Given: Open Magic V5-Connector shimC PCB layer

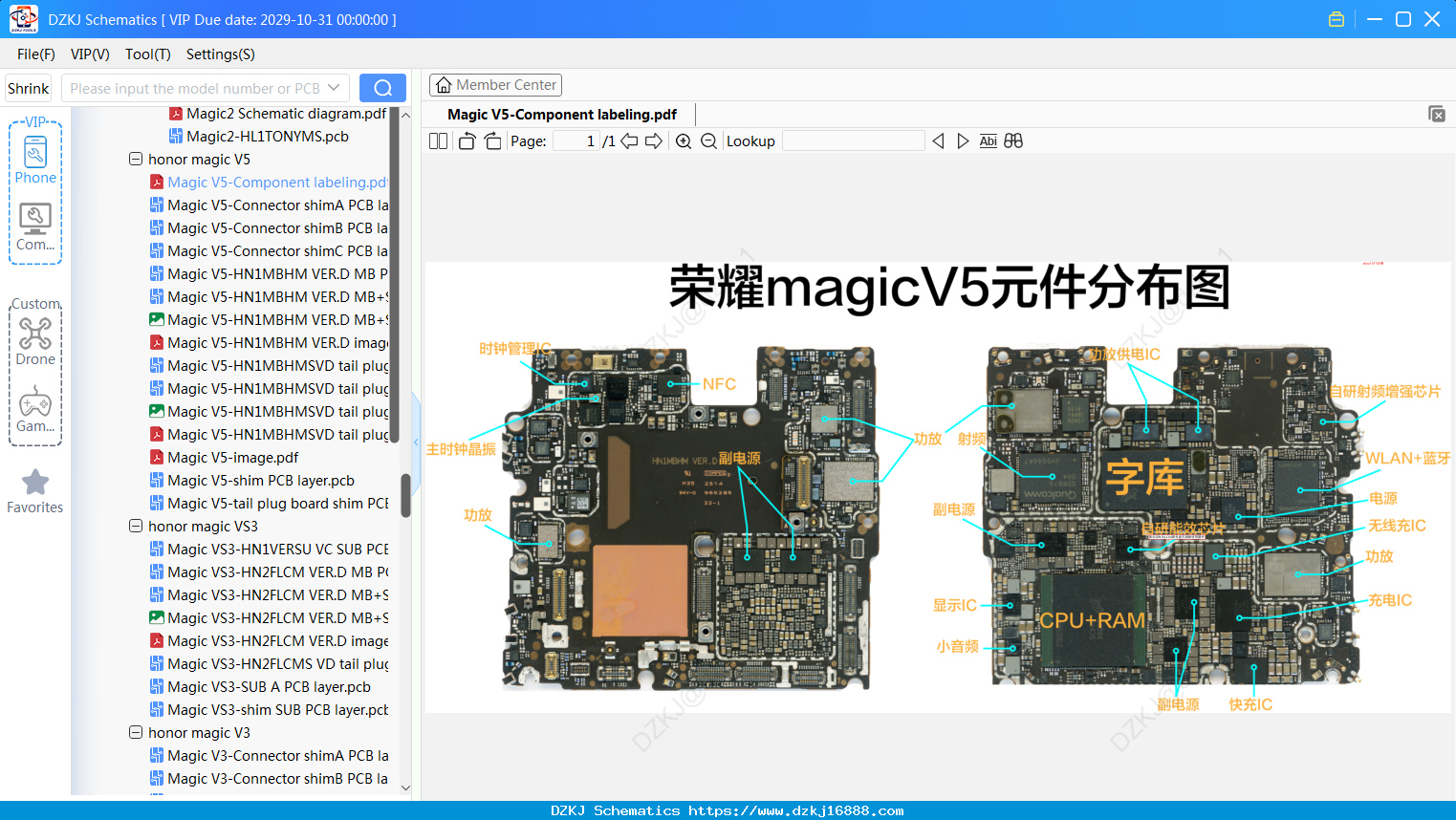Looking at the screenshot, I should (x=269, y=251).
